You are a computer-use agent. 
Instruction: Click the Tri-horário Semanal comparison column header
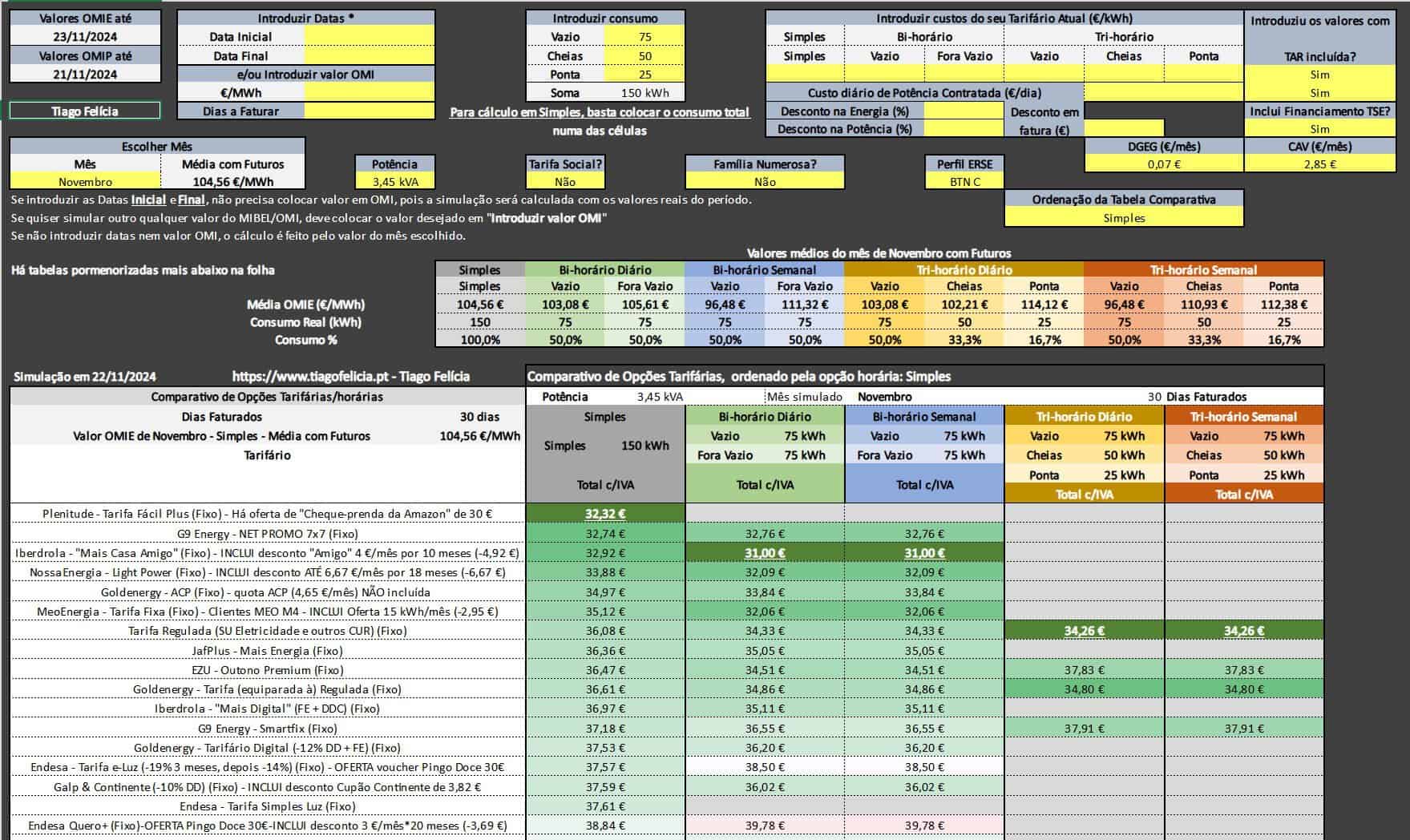click(1243, 417)
